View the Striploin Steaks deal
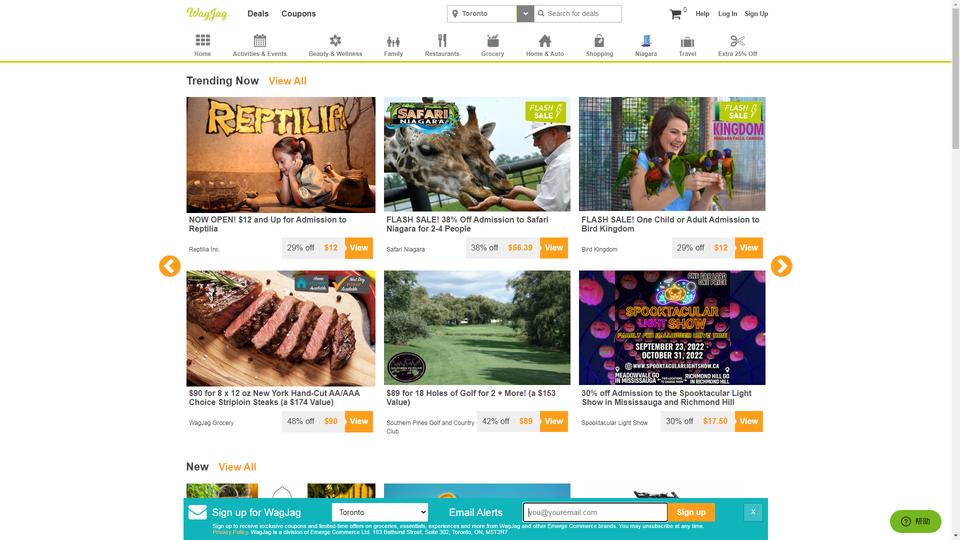 point(359,421)
